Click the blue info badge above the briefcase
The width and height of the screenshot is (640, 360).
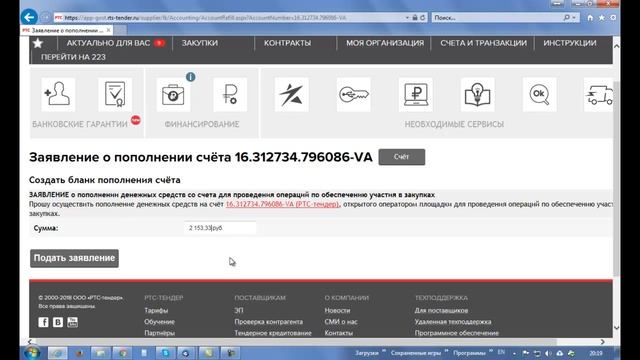pyautogui.click(x=191, y=77)
